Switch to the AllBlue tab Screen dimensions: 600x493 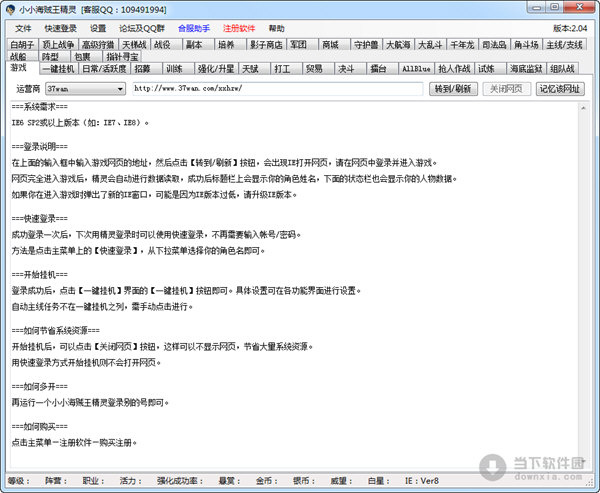coord(416,69)
